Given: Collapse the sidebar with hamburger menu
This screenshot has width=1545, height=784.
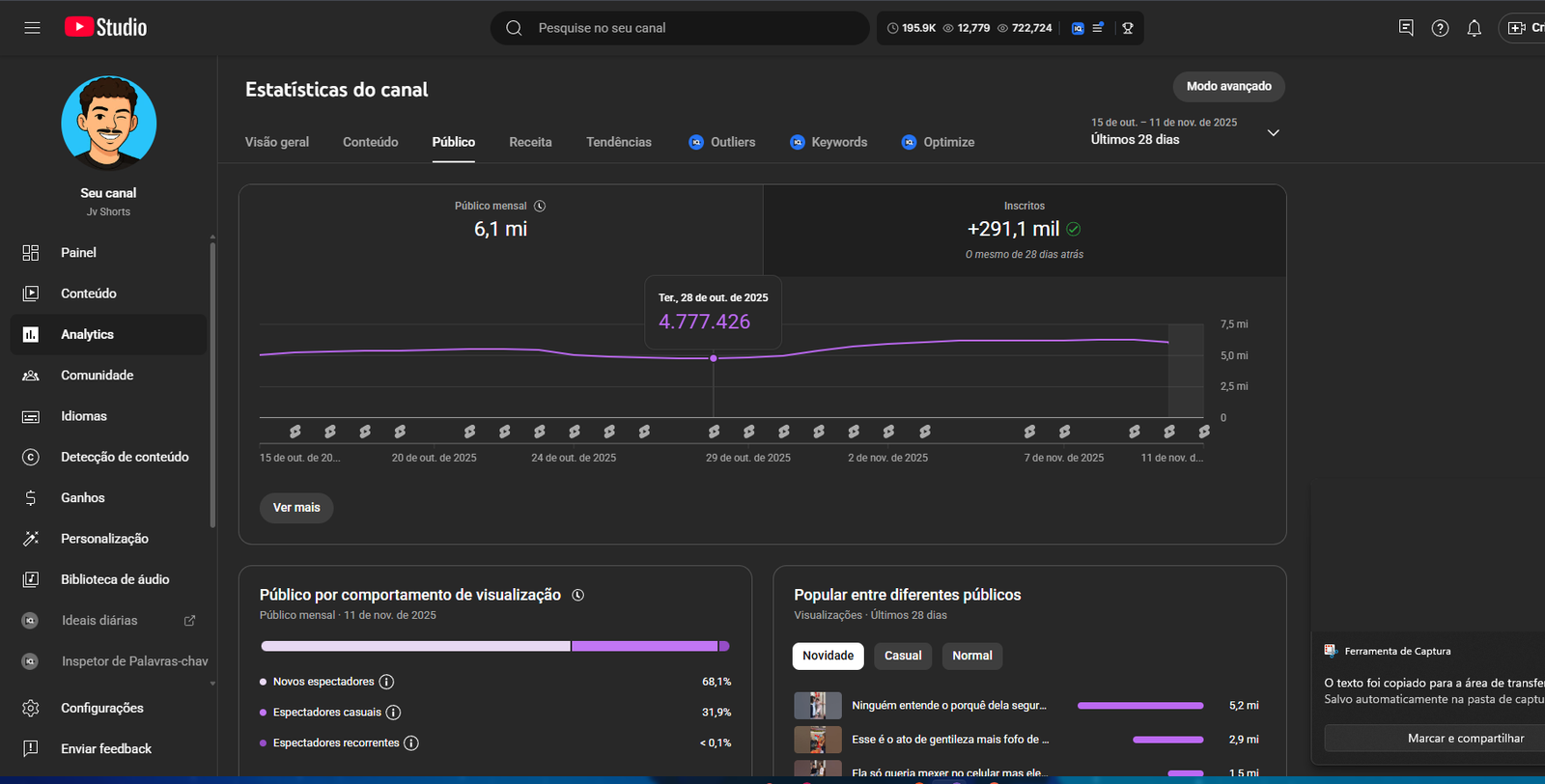Looking at the screenshot, I should tap(32, 28).
